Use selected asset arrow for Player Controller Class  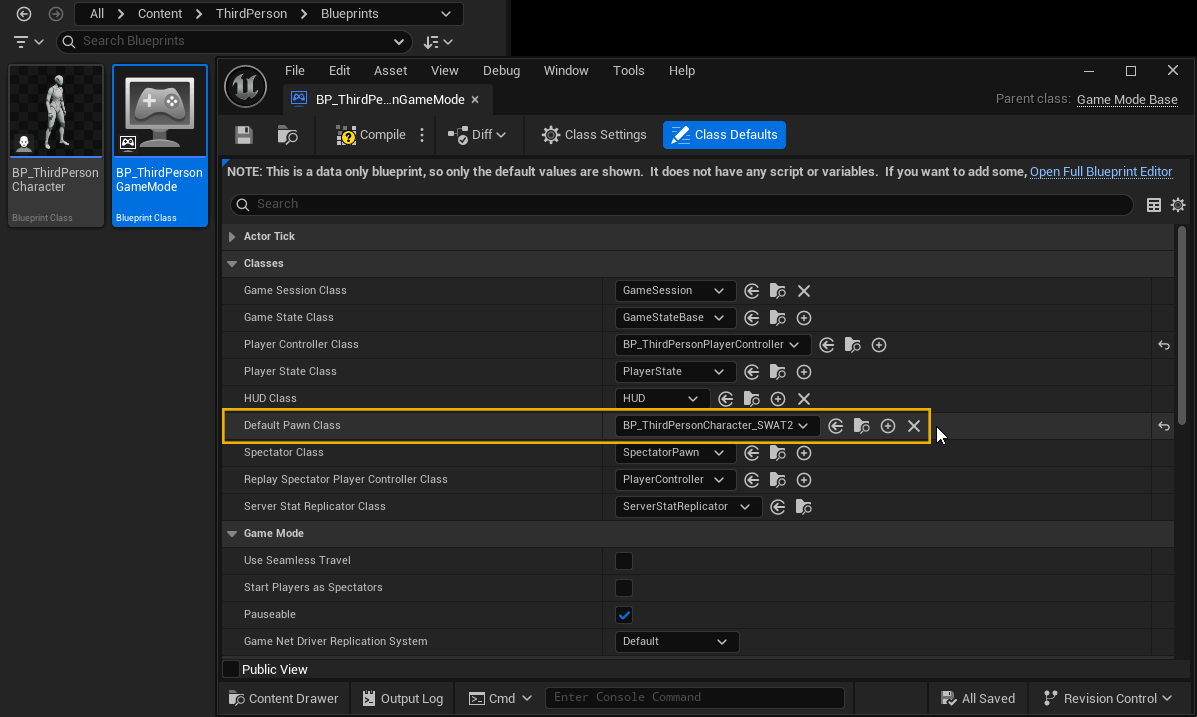coord(827,345)
